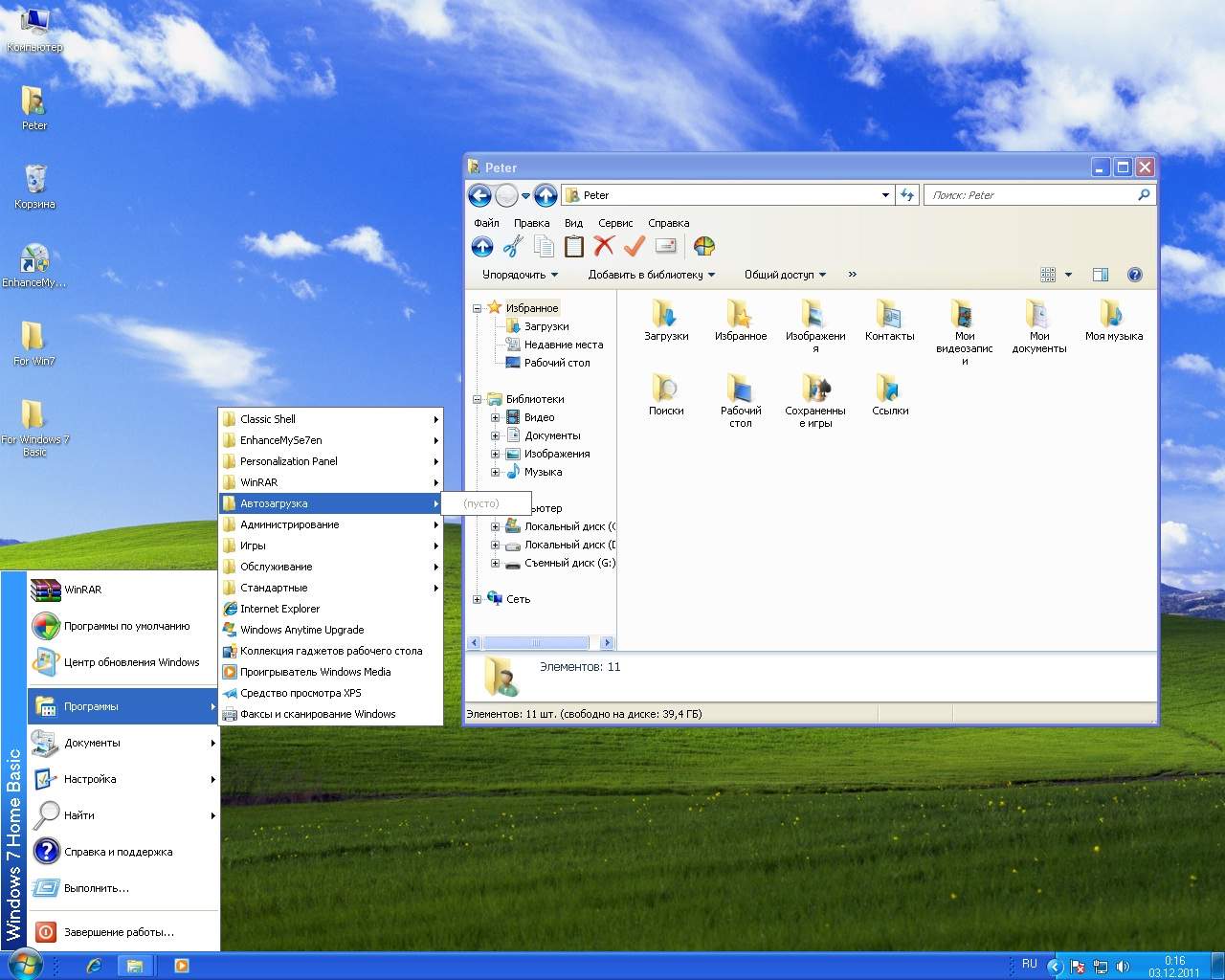Toggle the preview pane button
Viewport: 1225px width, 980px height.
pyautogui.click(x=1101, y=275)
